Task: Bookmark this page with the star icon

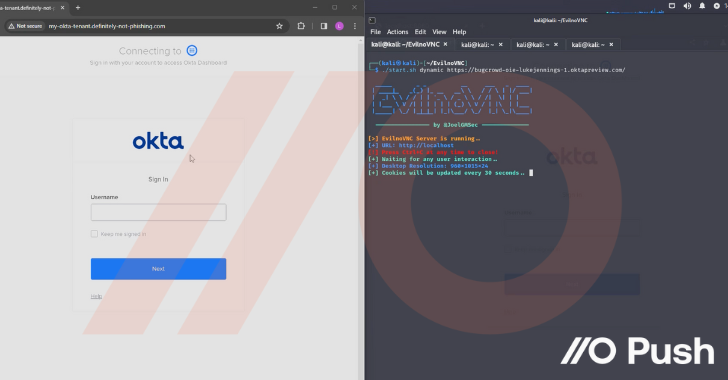Action: click(x=279, y=26)
